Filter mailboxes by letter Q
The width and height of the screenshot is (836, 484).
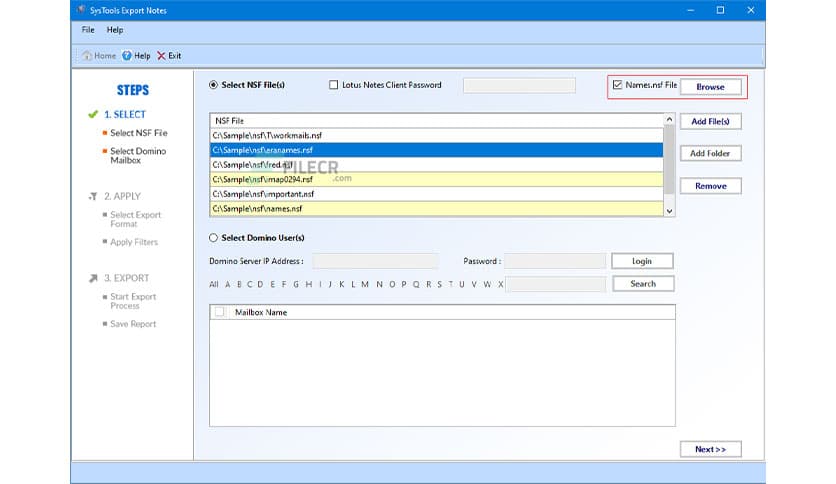click(416, 285)
